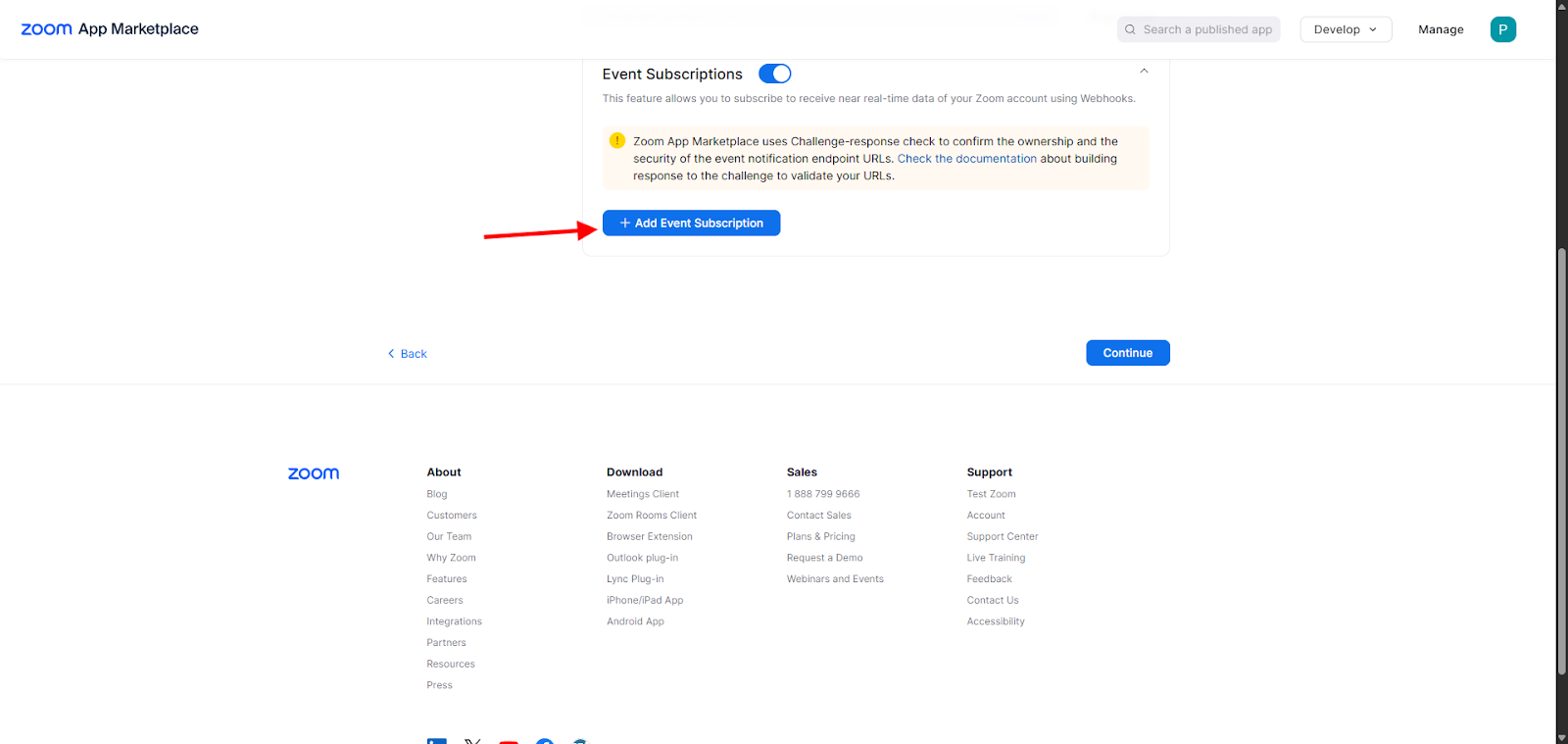The height and width of the screenshot is (744, 1568).
Task: Click the vertical scrollbar thumb
Action: point(1562,461)
